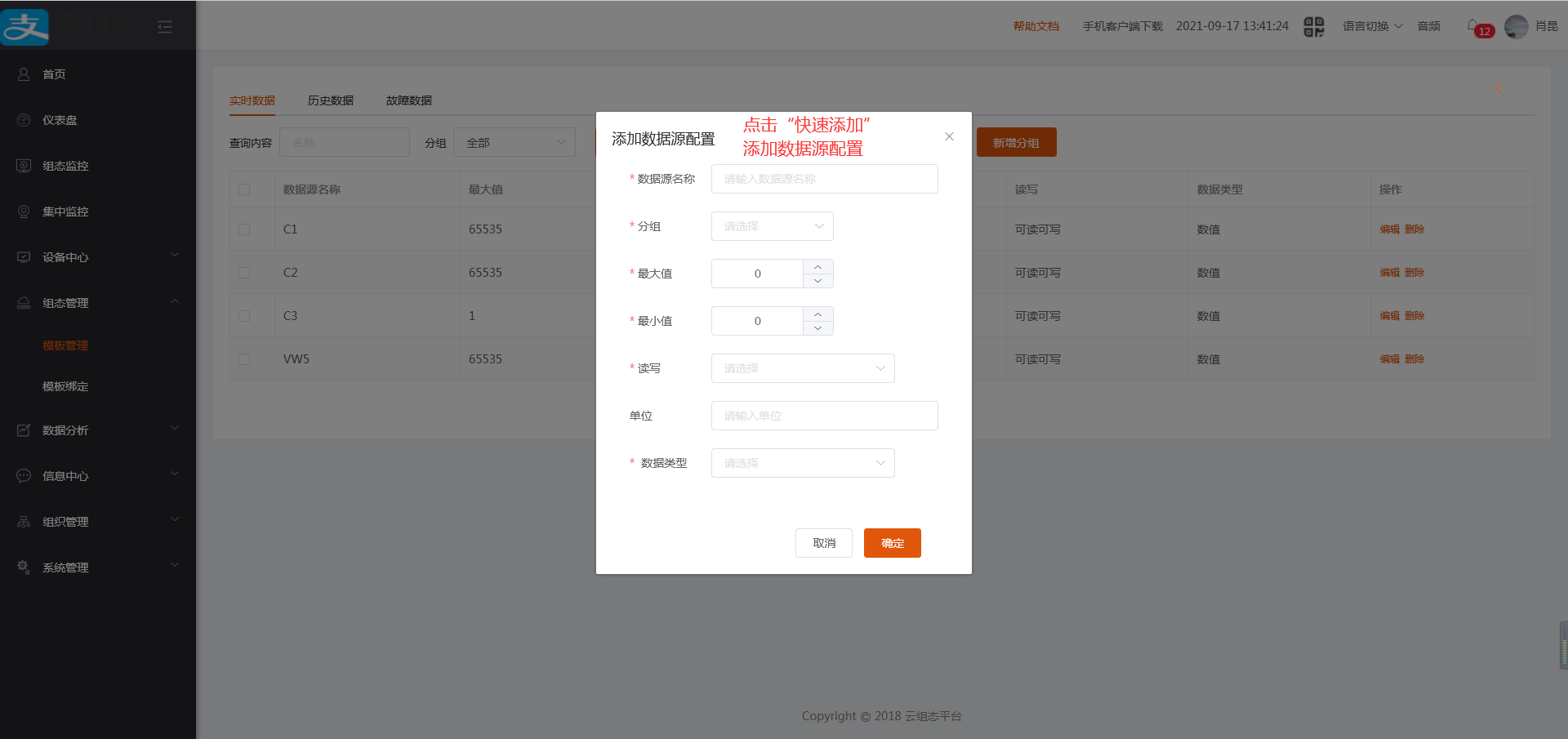Decrease the 最大值 value with the down arrow

[x=817, y=281]
